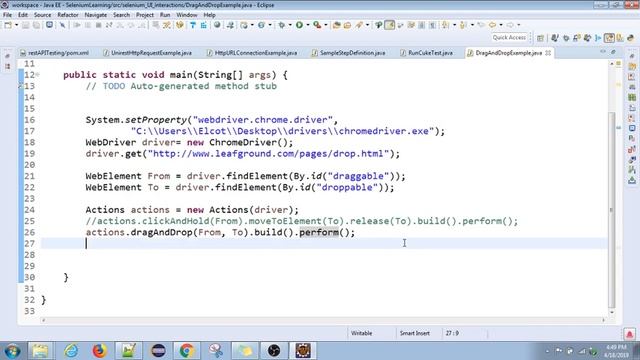The width and height of the screenshot is (640, 360).
Task: Click the Search flashlight toolbar icon
Action: point(359,25)
